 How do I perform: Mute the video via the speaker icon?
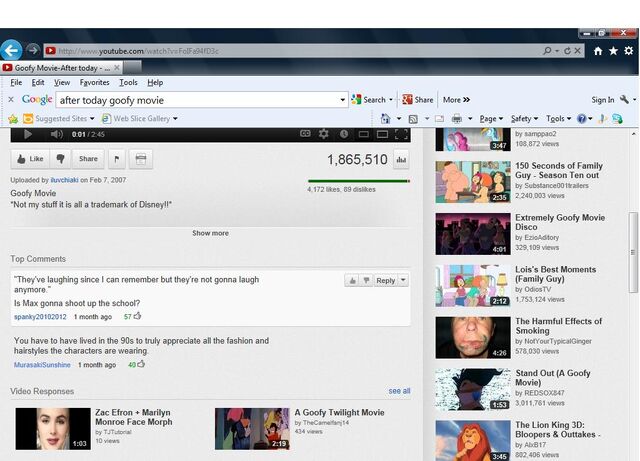(57, 134)
